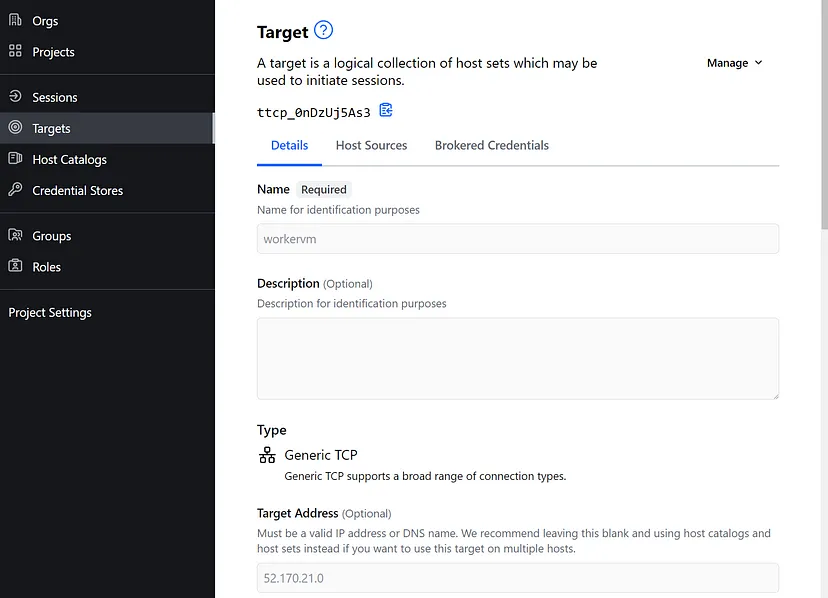Click into the Description text area
828x598 pixels.
coord(517,358)
